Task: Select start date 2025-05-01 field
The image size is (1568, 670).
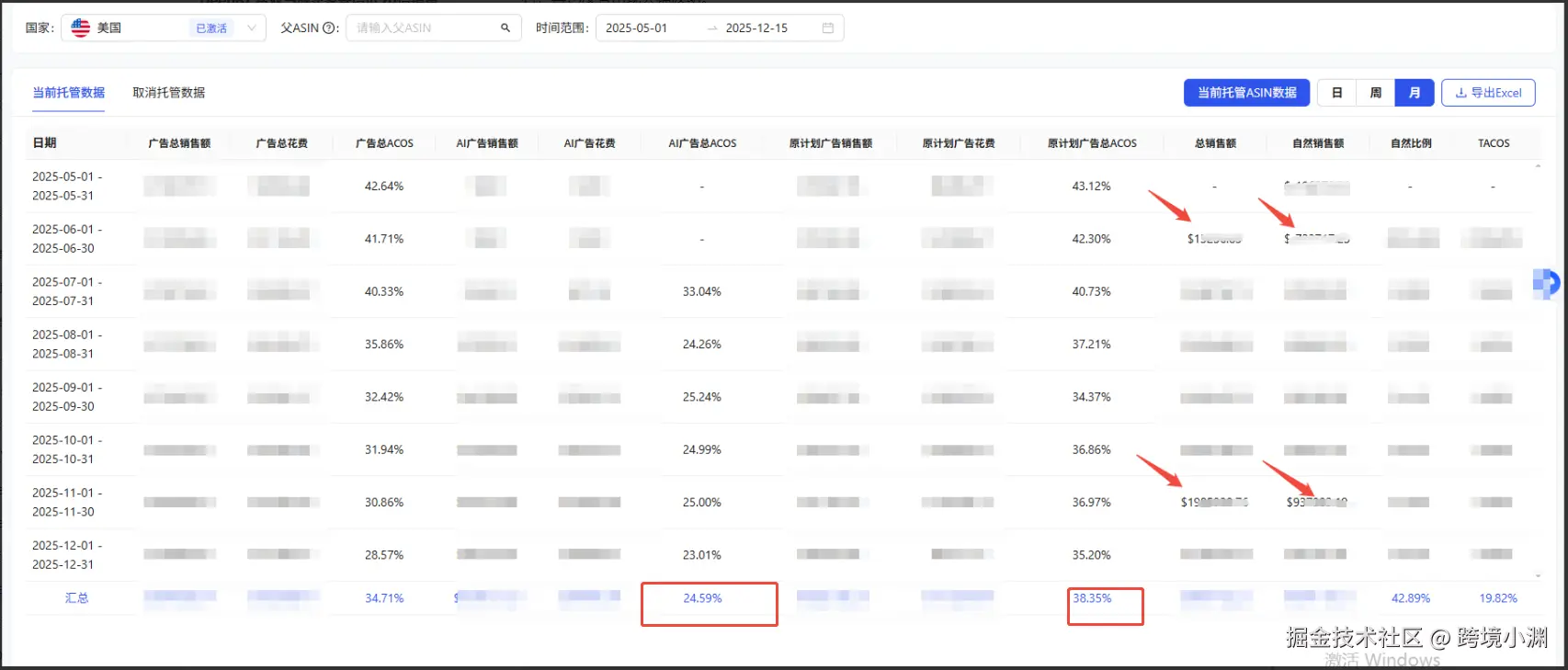Action: coord(637,28)
